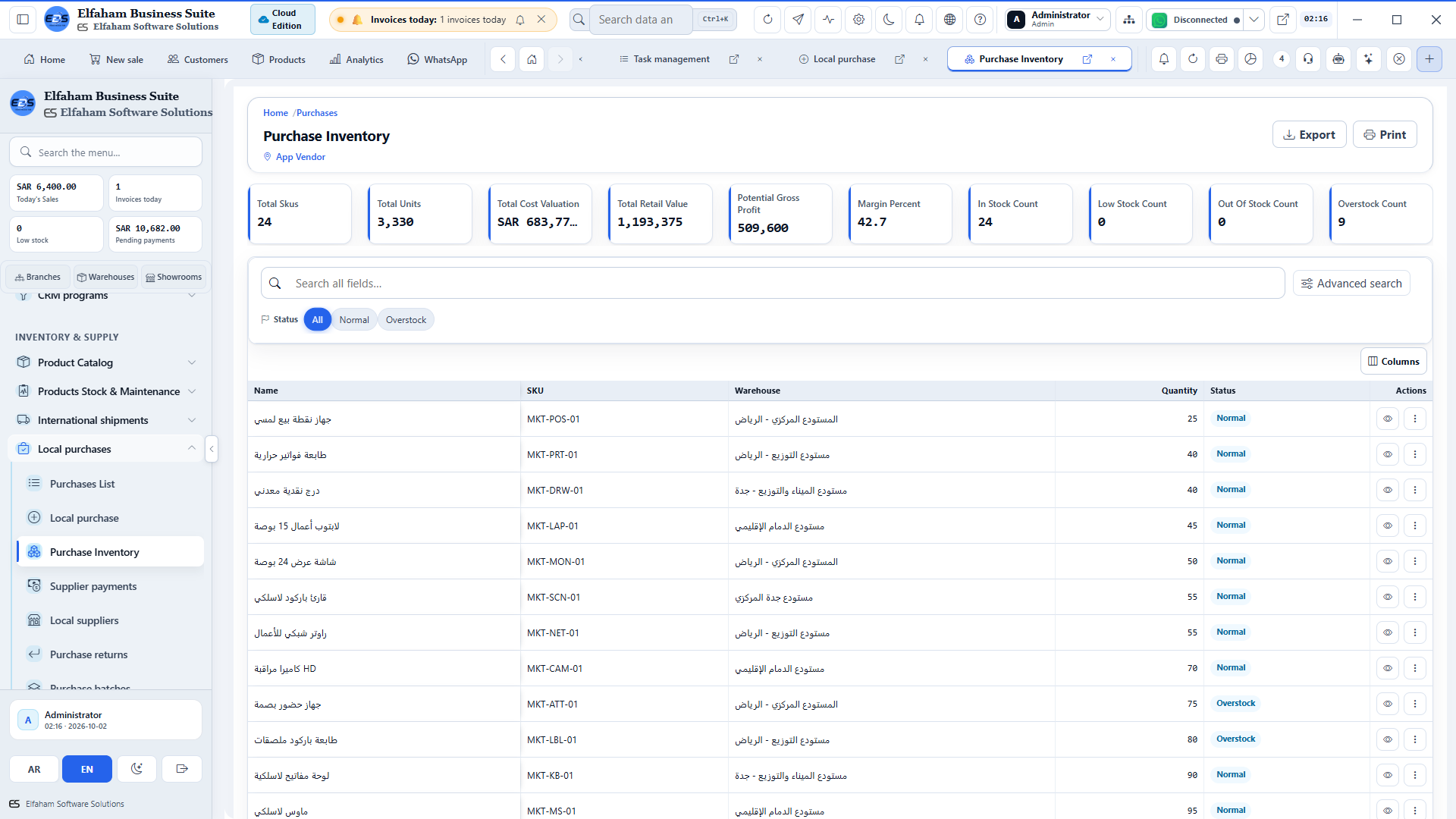Open the pie chart icon in tab toolbar
This screenshot has width=1456, height=819.
(1250, 59)
